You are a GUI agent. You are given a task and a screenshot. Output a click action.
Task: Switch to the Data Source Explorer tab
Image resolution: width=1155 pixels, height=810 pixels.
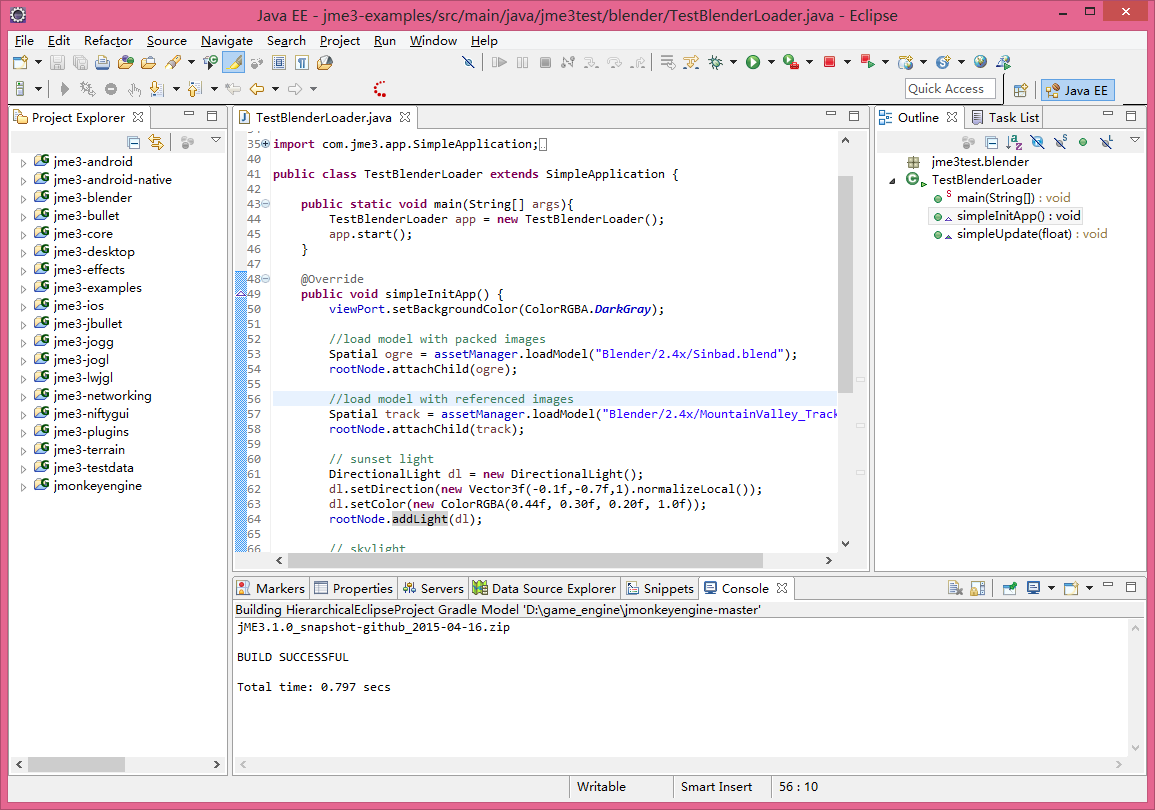point(544,588)
